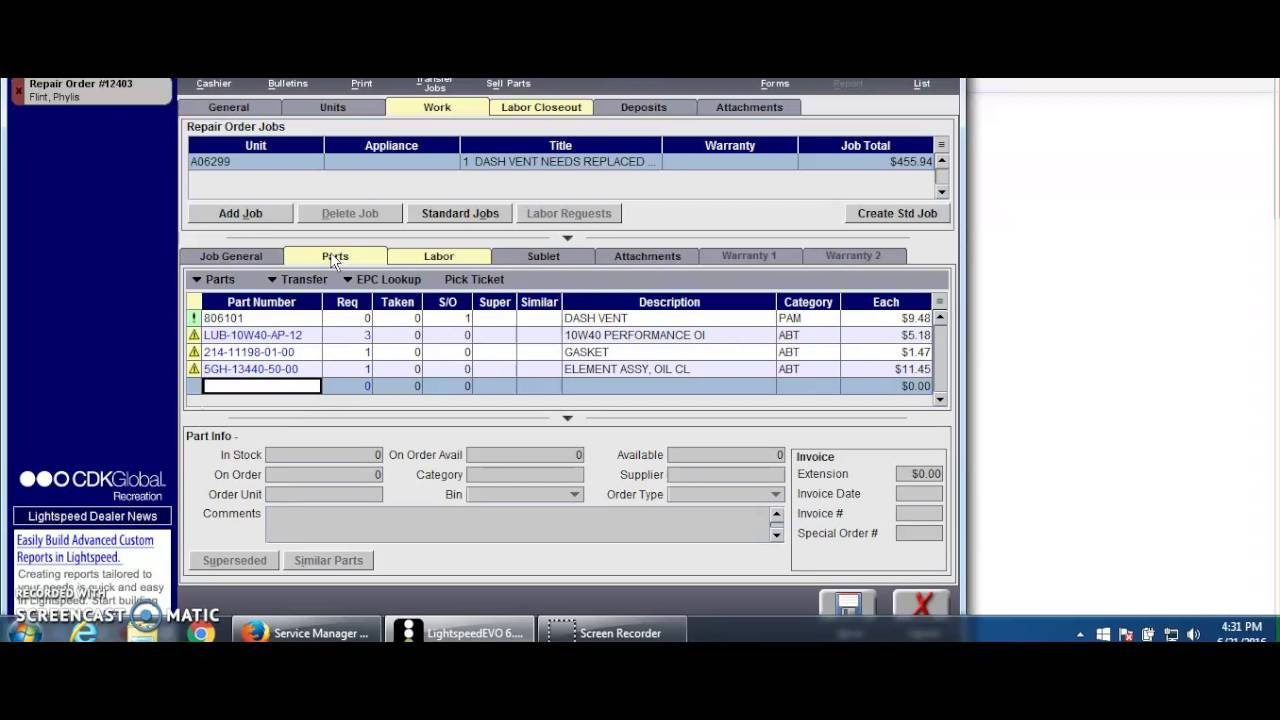Show hidden system tray icons

(1080, 635)
